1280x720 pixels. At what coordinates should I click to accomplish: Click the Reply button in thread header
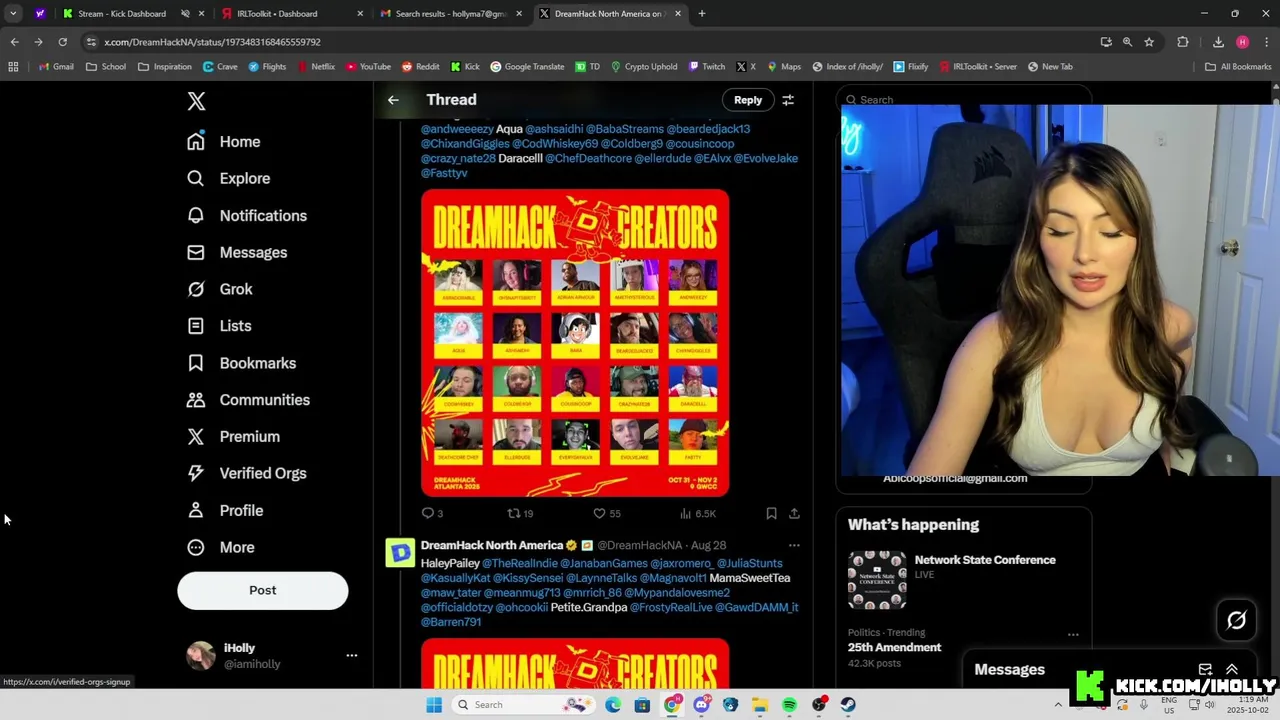pos(748,100)
